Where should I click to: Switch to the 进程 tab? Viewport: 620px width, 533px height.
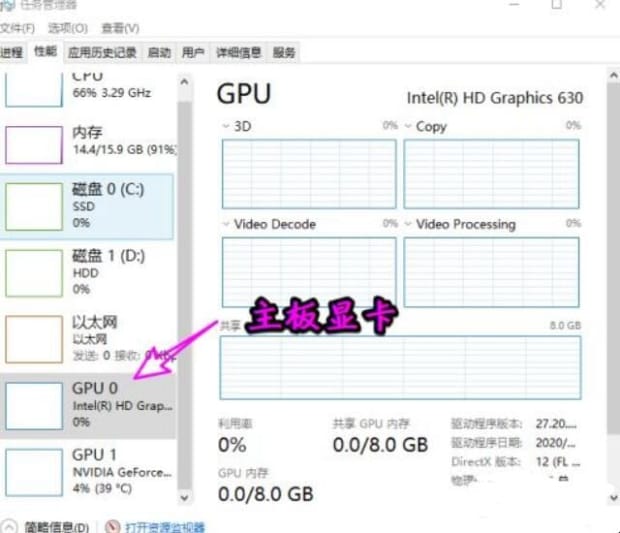pos(12,52)
